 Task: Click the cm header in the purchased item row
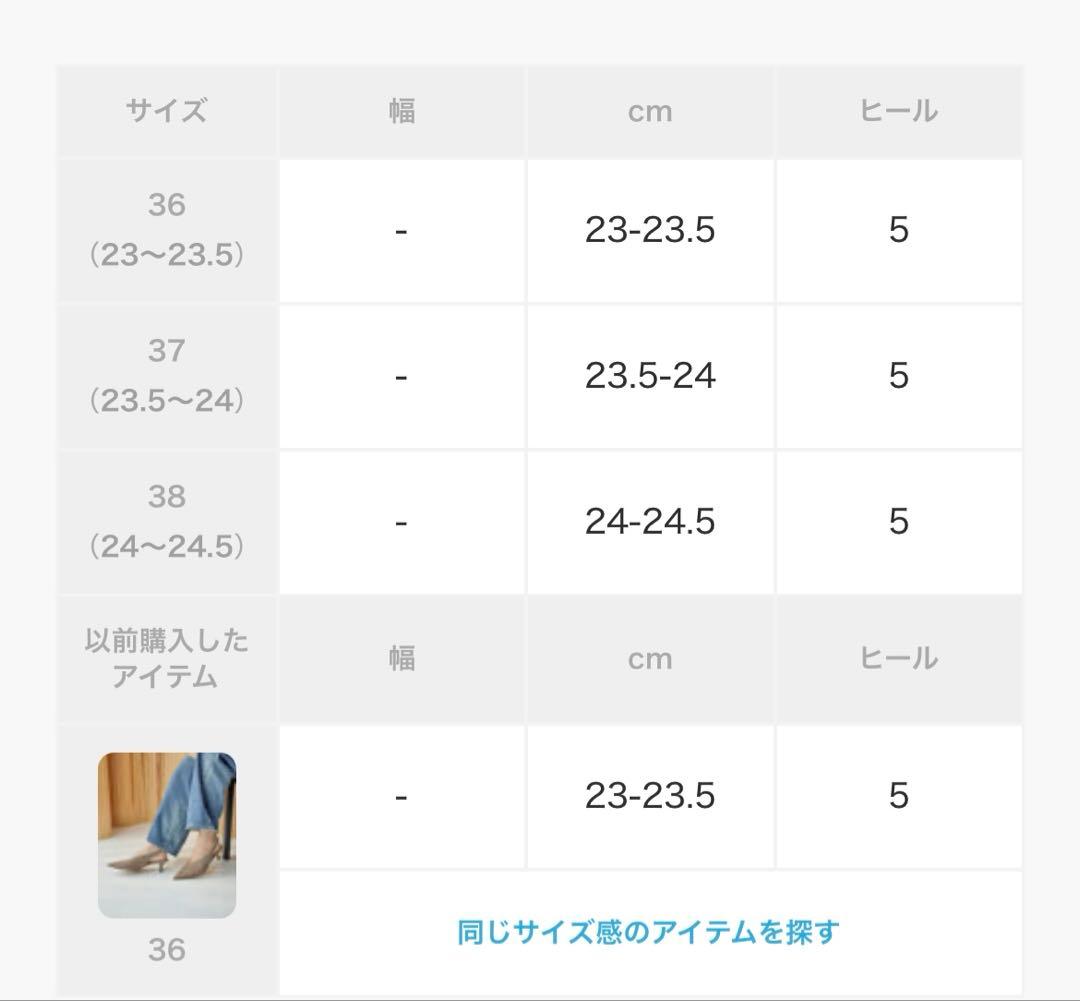[x=650, y=658]
